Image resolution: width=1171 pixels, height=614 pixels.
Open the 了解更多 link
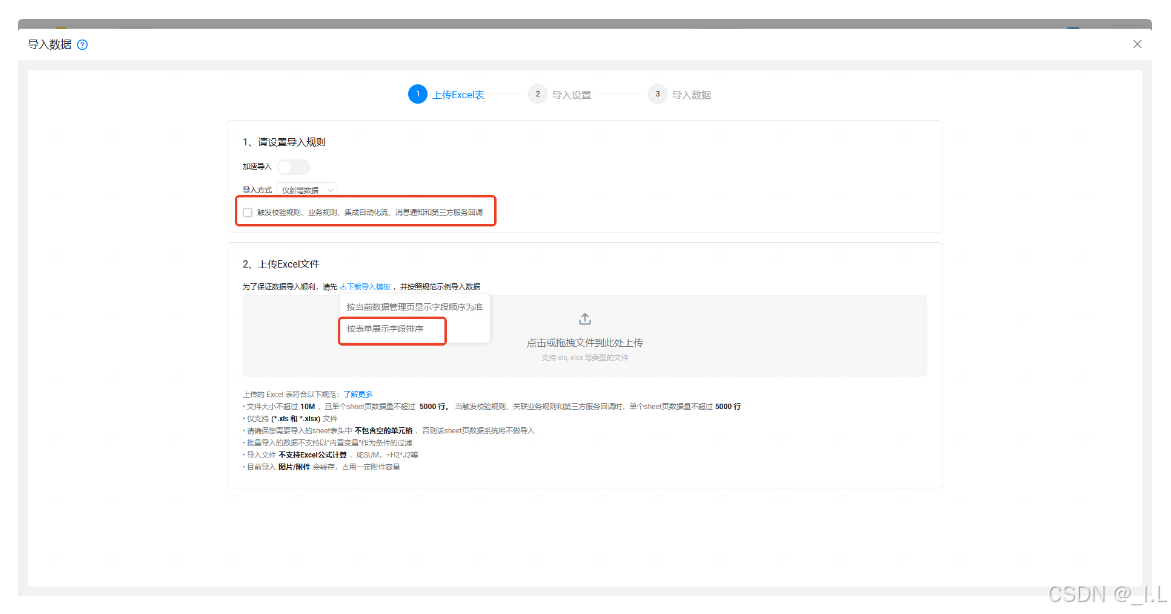358,394
